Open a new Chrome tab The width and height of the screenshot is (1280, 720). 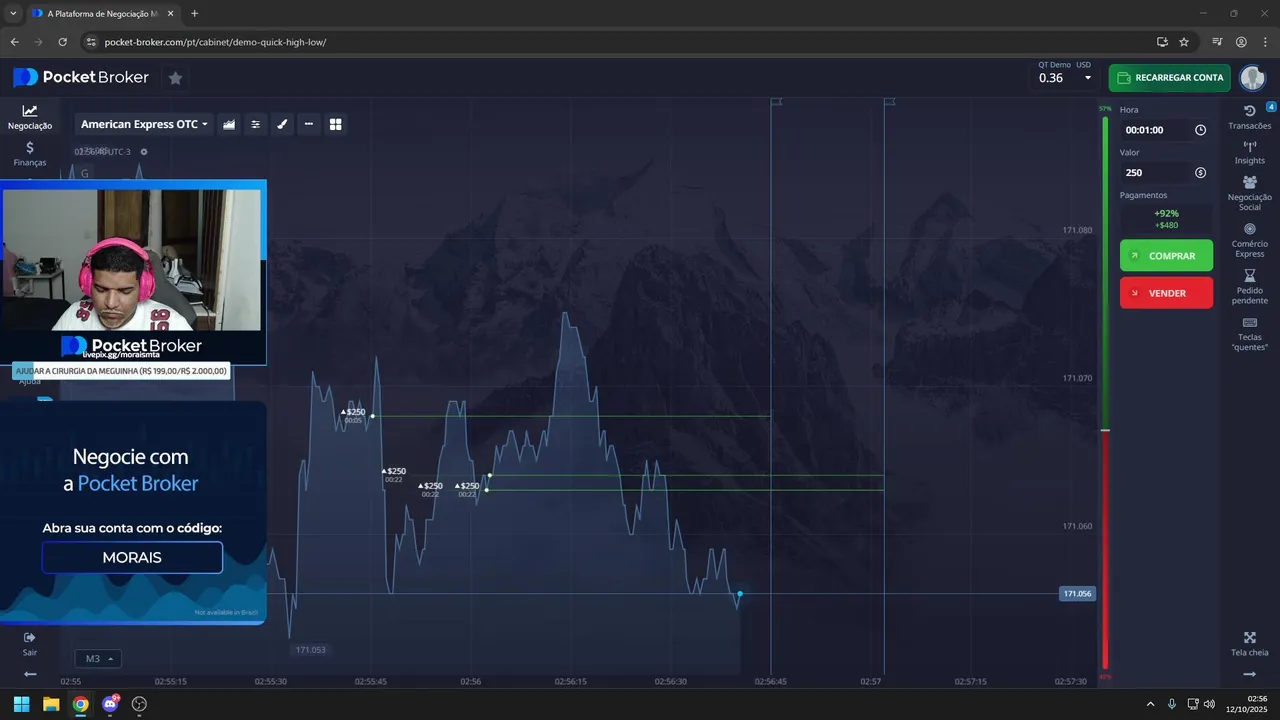tap(194, 14)
